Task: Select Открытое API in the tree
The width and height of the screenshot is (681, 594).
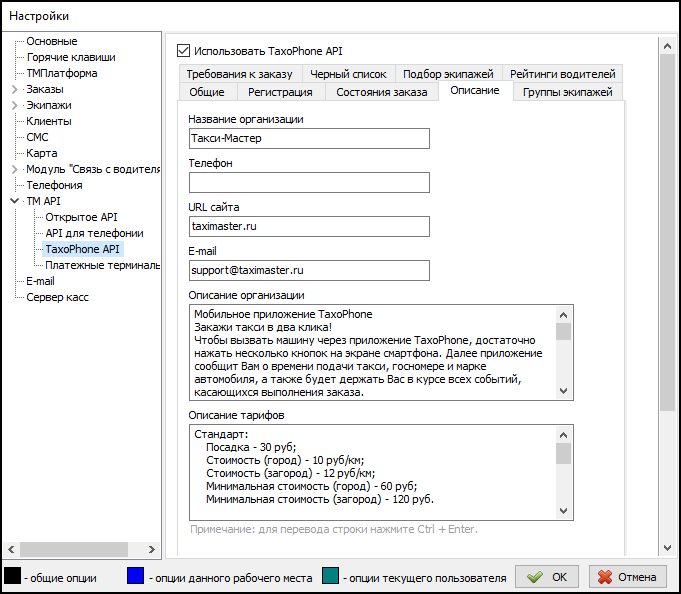Action: 81,217
